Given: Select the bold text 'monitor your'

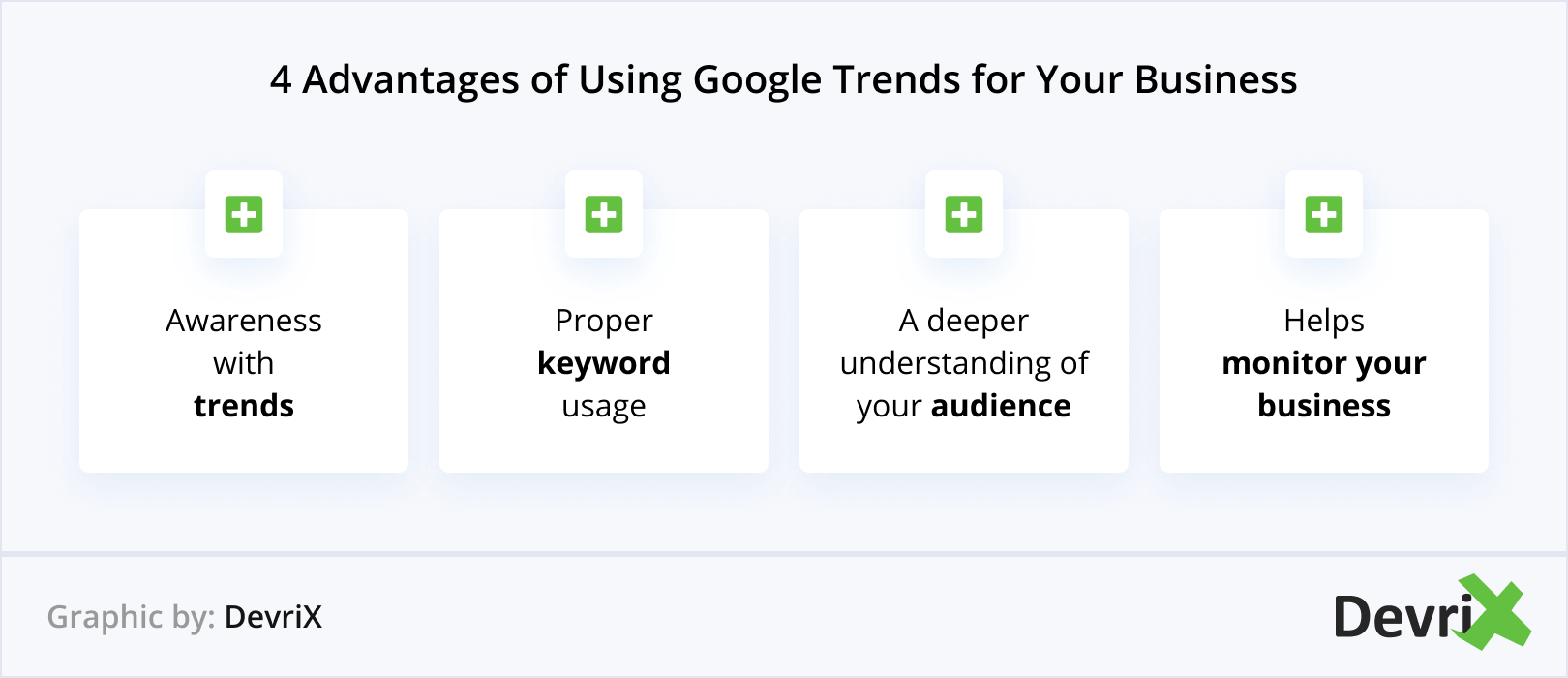Looking at the screenshot, I should [1324, 363].
